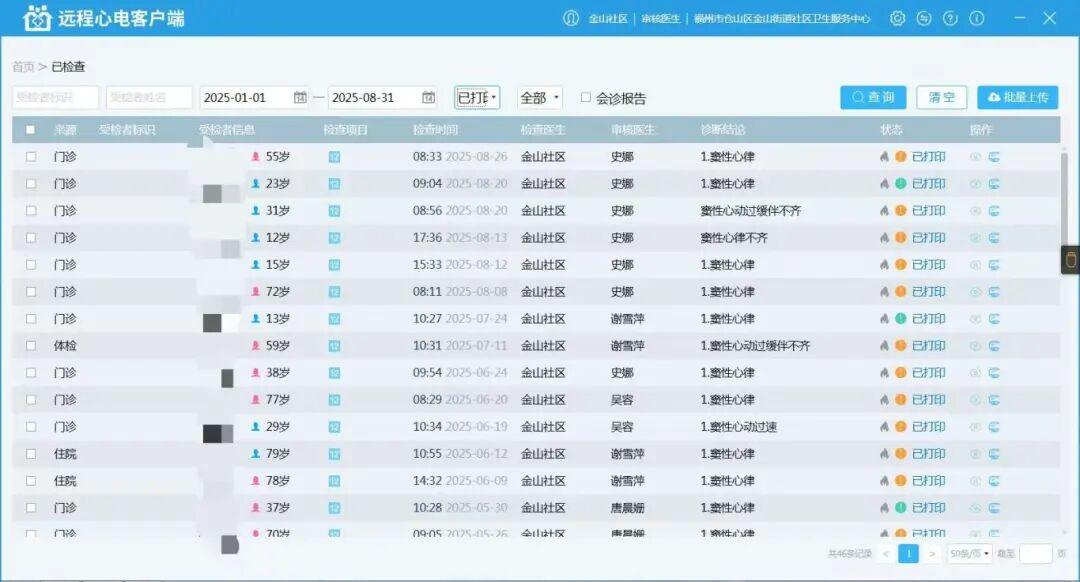The width and height of the screenshot is (1080, 582).
Task: Open the info (i) icon in title bar
Action: click(x=975, y=18)
